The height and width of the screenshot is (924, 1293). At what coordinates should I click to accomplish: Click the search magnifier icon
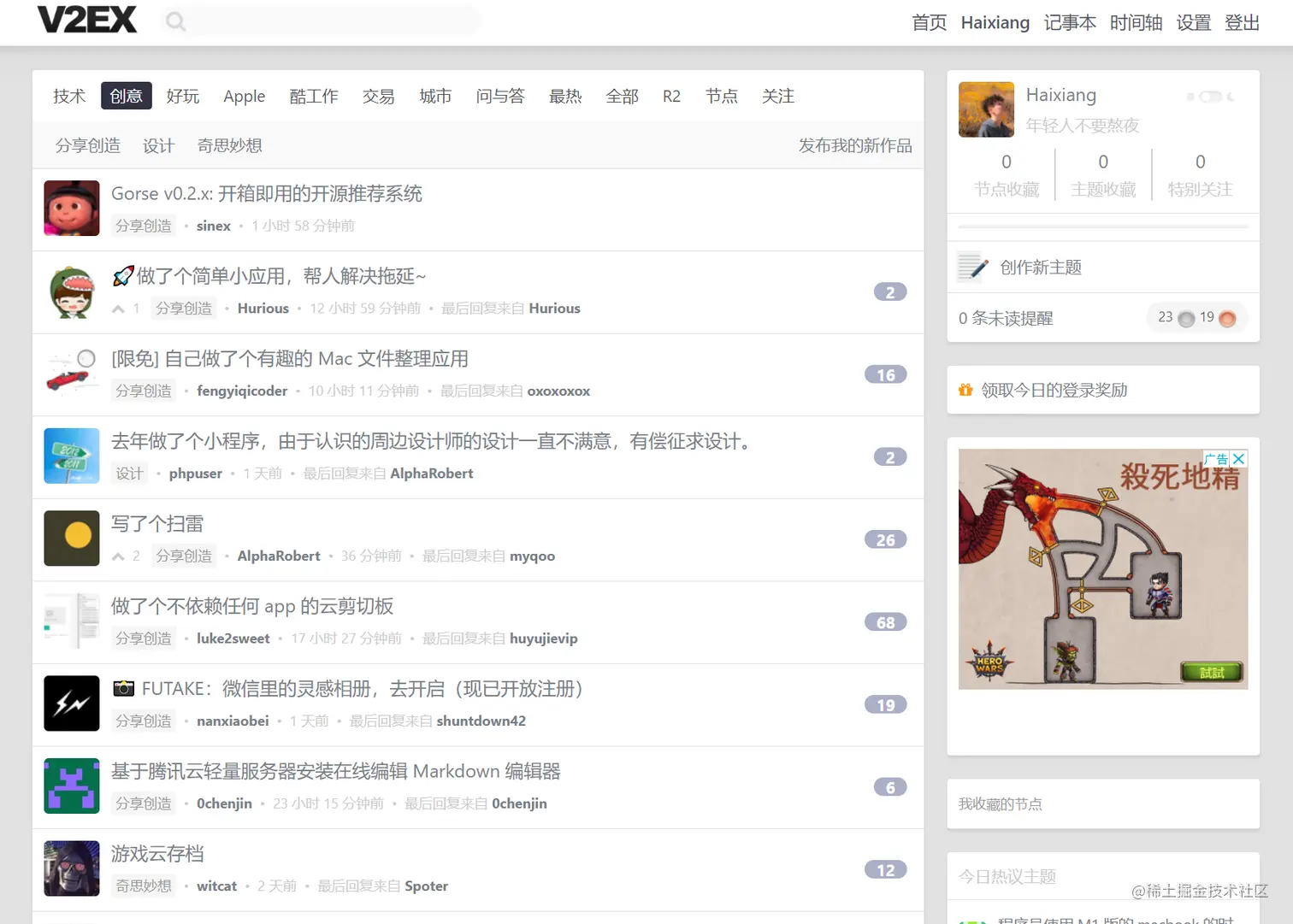[x=175, y=21]
